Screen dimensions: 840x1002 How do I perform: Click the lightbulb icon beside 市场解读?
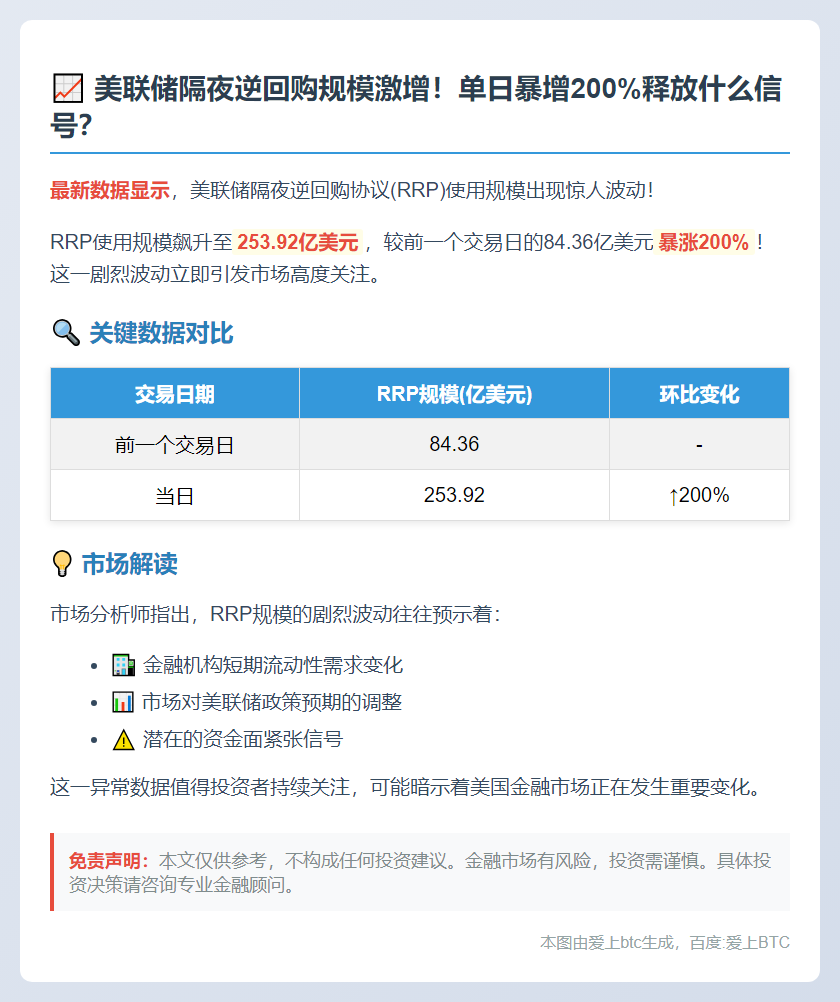pos(63,564)
